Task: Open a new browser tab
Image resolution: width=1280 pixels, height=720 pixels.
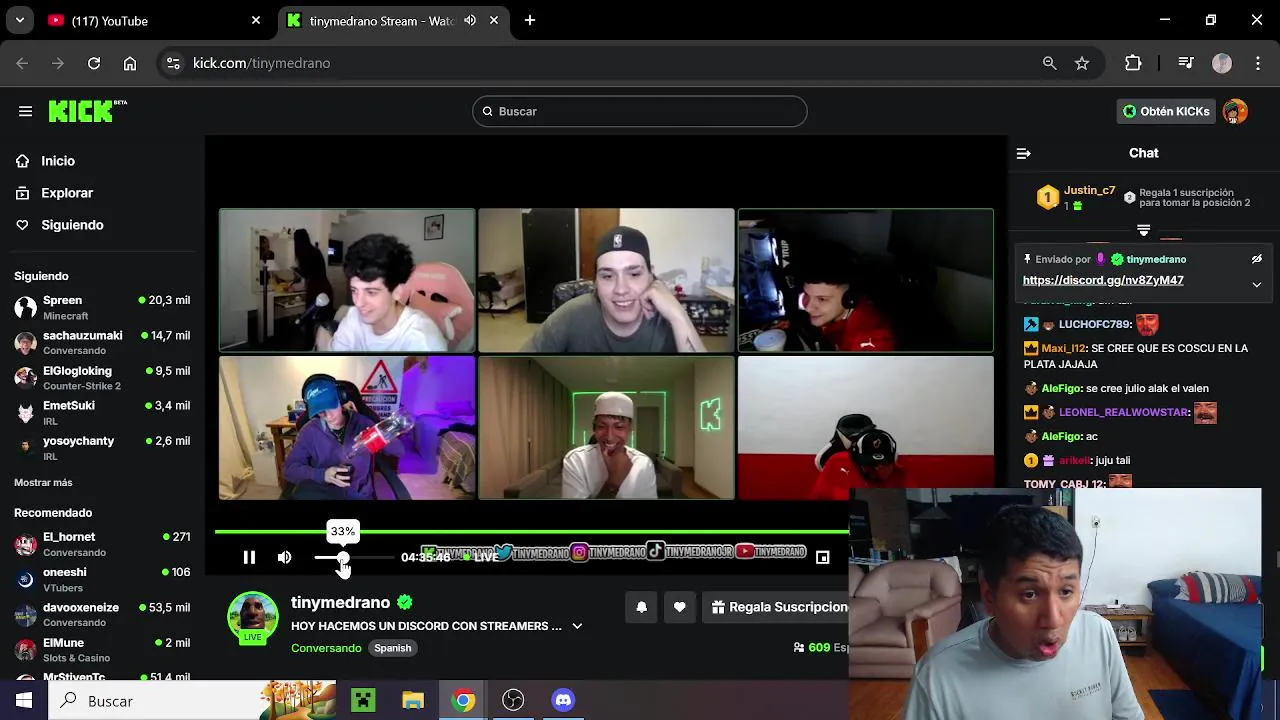Action: tap(530, 20)
